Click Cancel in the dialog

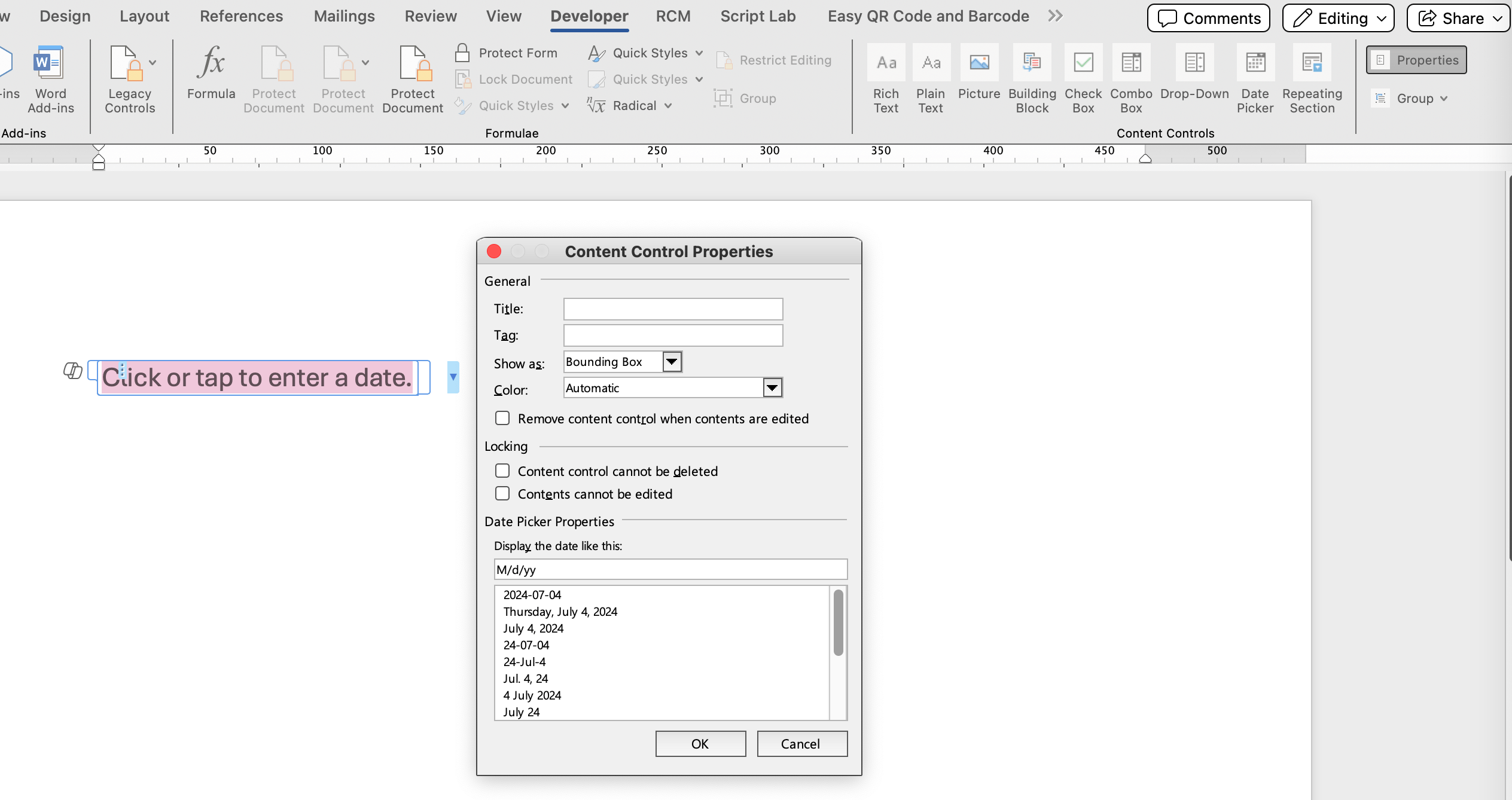(801, 744)
